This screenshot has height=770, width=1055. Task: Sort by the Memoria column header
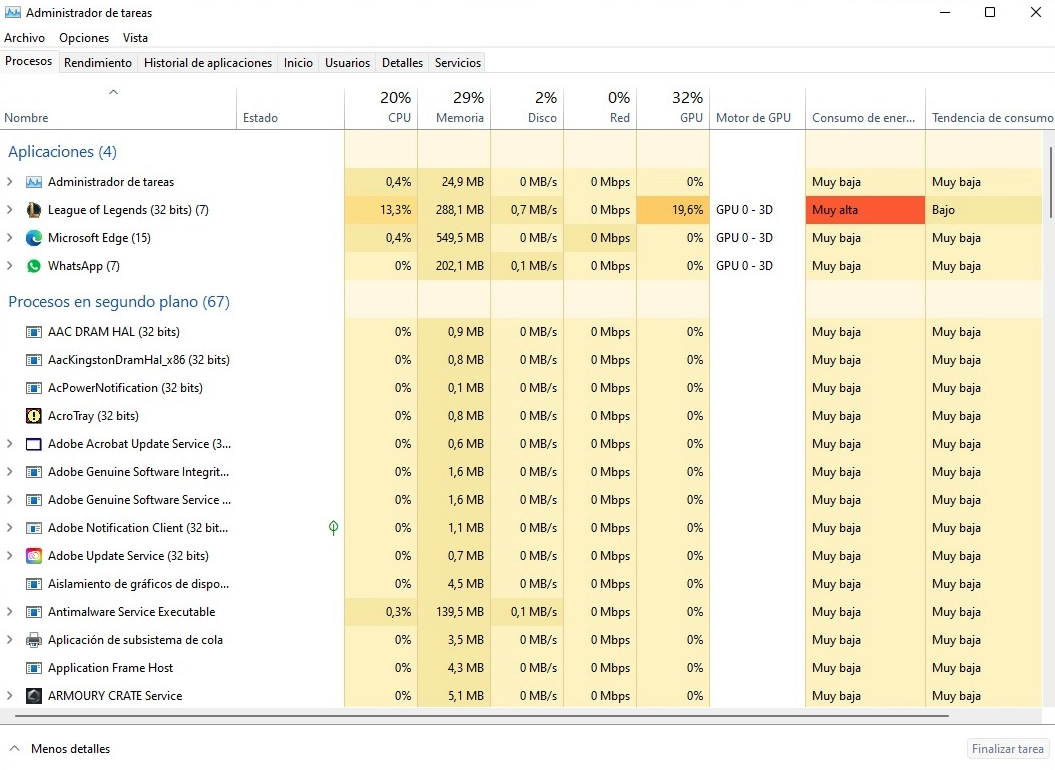454,108
